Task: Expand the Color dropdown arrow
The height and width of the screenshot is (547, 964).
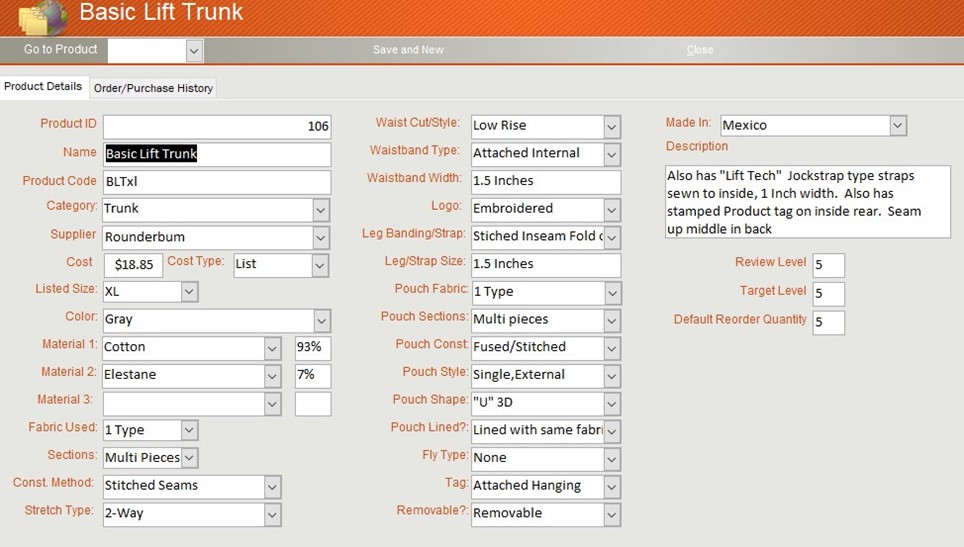Action: (x=320, y=320)
